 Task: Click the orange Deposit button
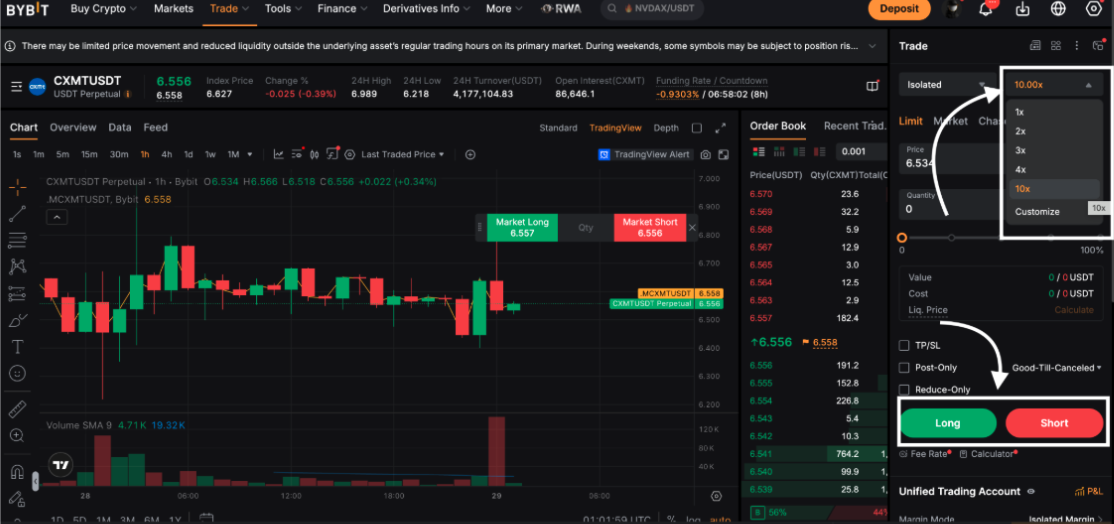click(x=899, y=9)
